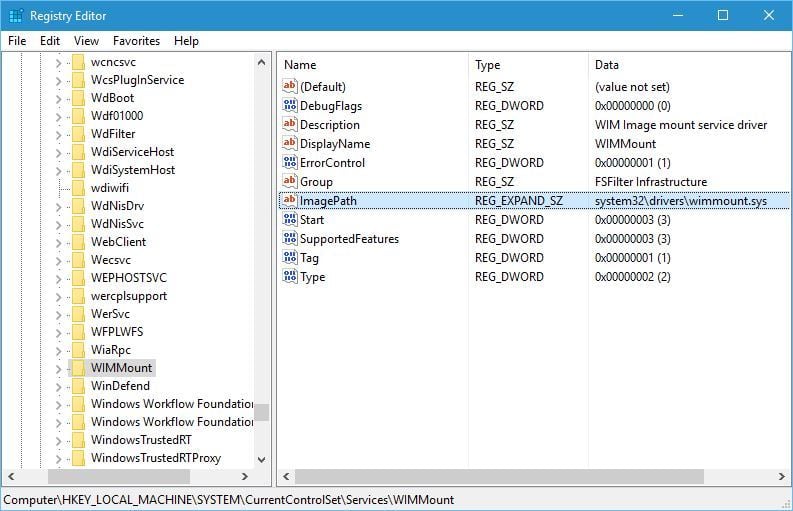Select the WebClient key label in tree
The image size is (793, 511).
pyautogui.click(x=118, y=242)
